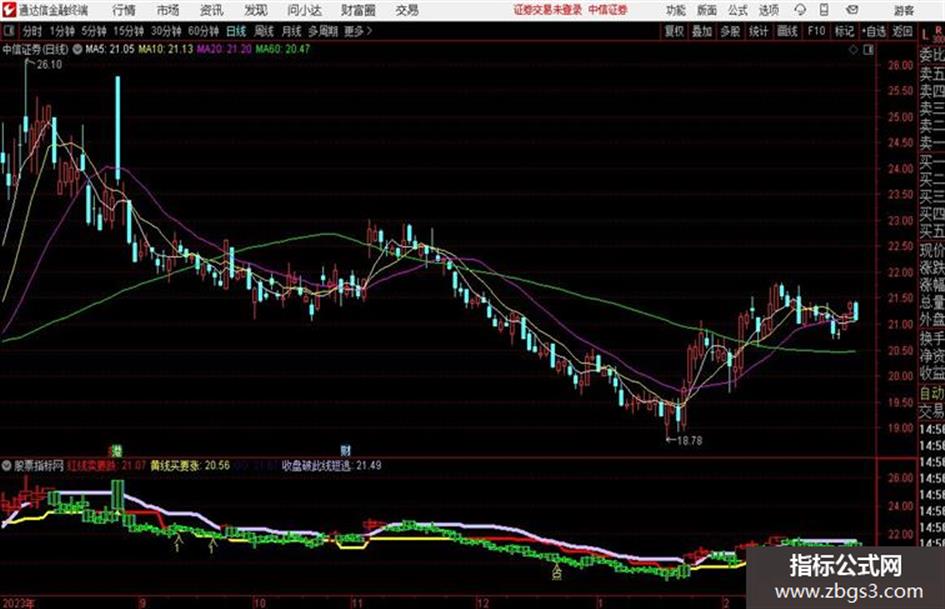The width and height of the screenshot is (945, 609).
Task: Click the red 中信证券 broker link
Action: [608, 10]
